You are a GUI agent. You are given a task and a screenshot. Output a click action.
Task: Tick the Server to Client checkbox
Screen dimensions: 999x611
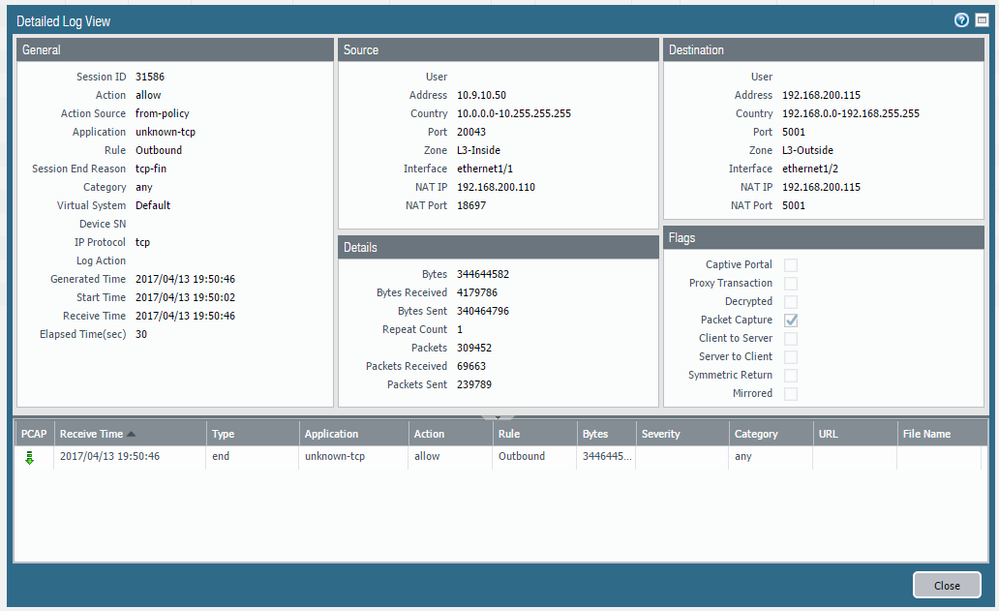(791, 357)
